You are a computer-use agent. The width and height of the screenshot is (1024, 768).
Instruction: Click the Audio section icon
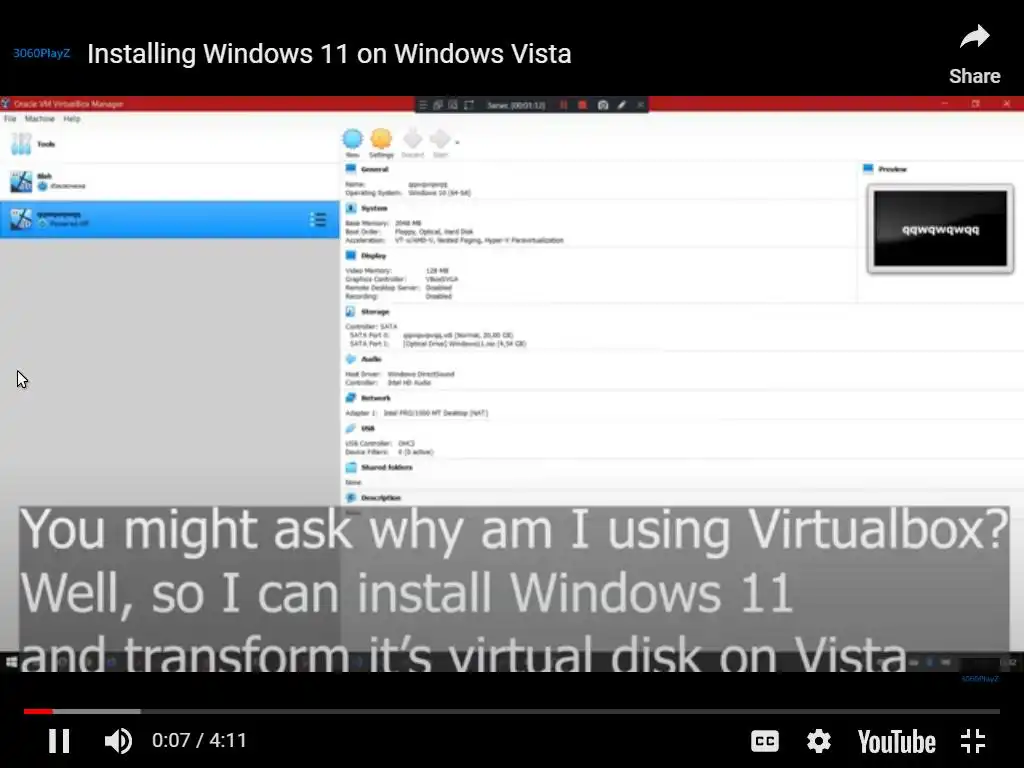[x=351, y=359]
